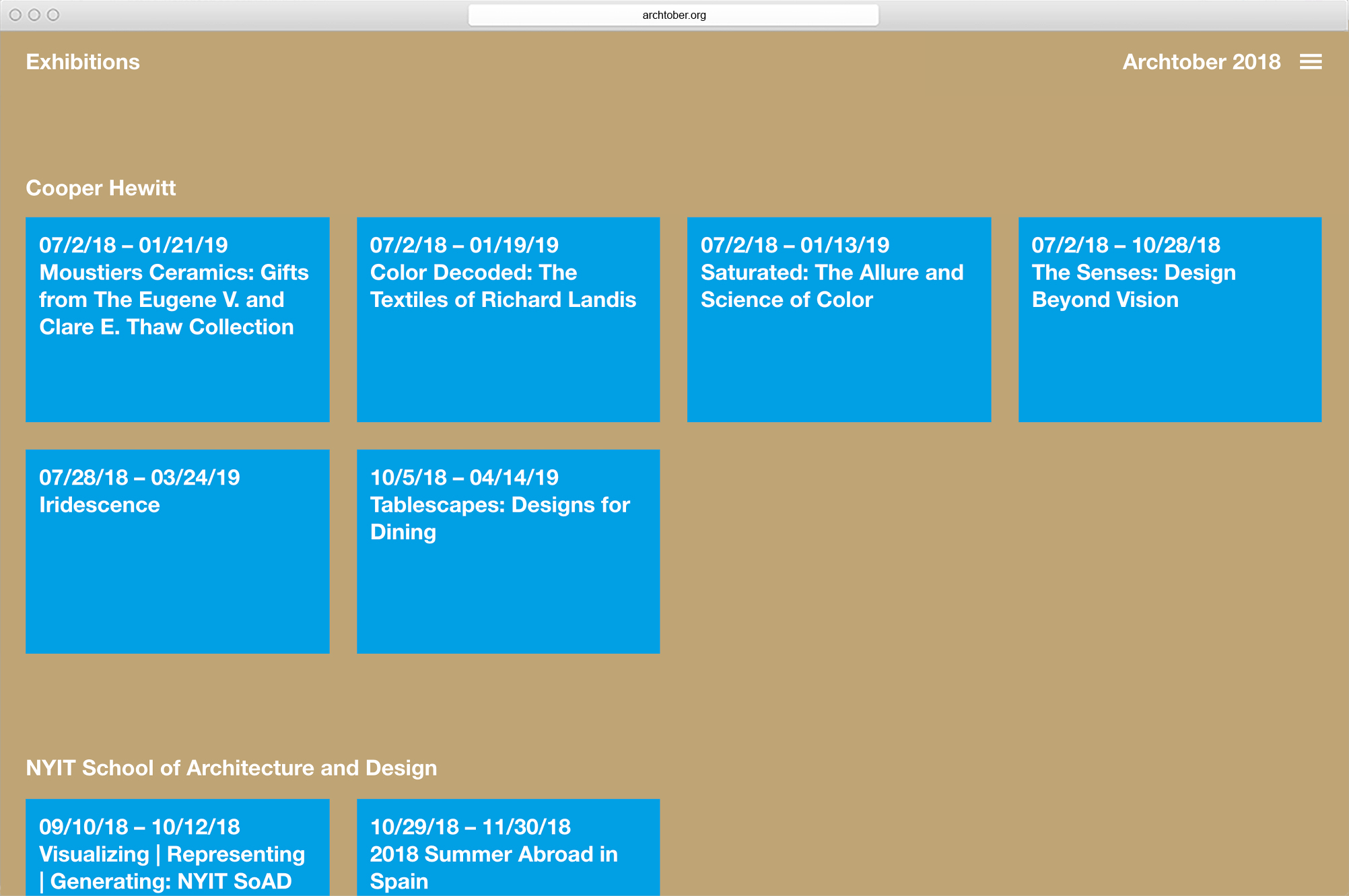Click the minimize window button
This screenshot has height=896, width=1349.
(x=34, y=15)
